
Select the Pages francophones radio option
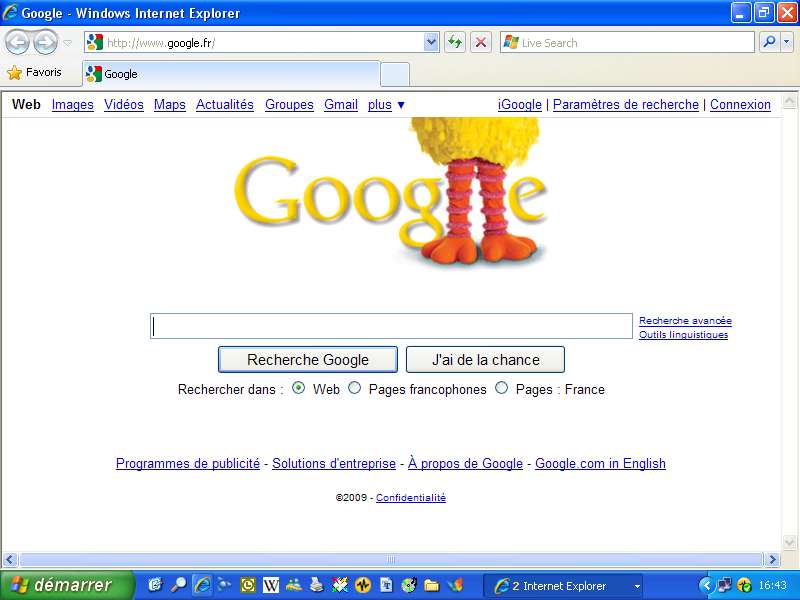[x=355, y=389]
